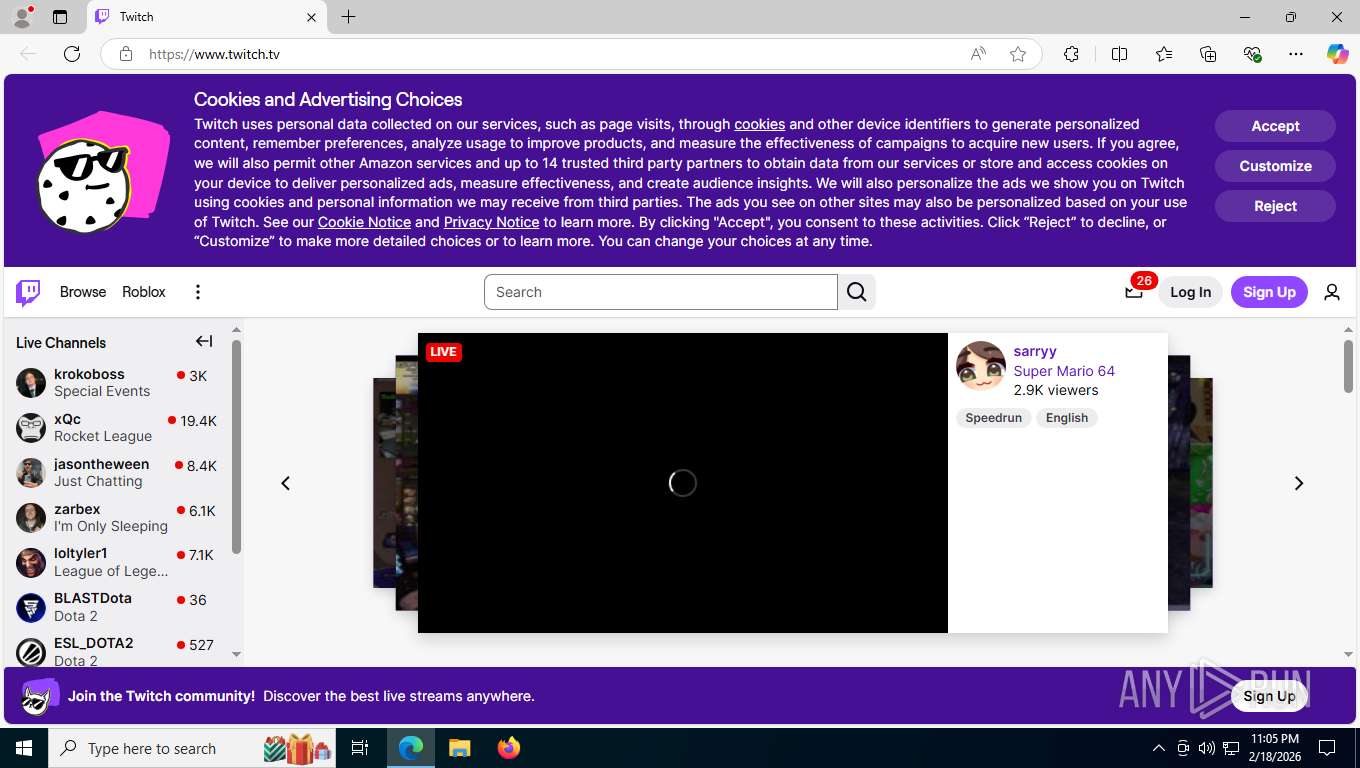Click the top navigation Sign Up button

tap(1269, 292)
